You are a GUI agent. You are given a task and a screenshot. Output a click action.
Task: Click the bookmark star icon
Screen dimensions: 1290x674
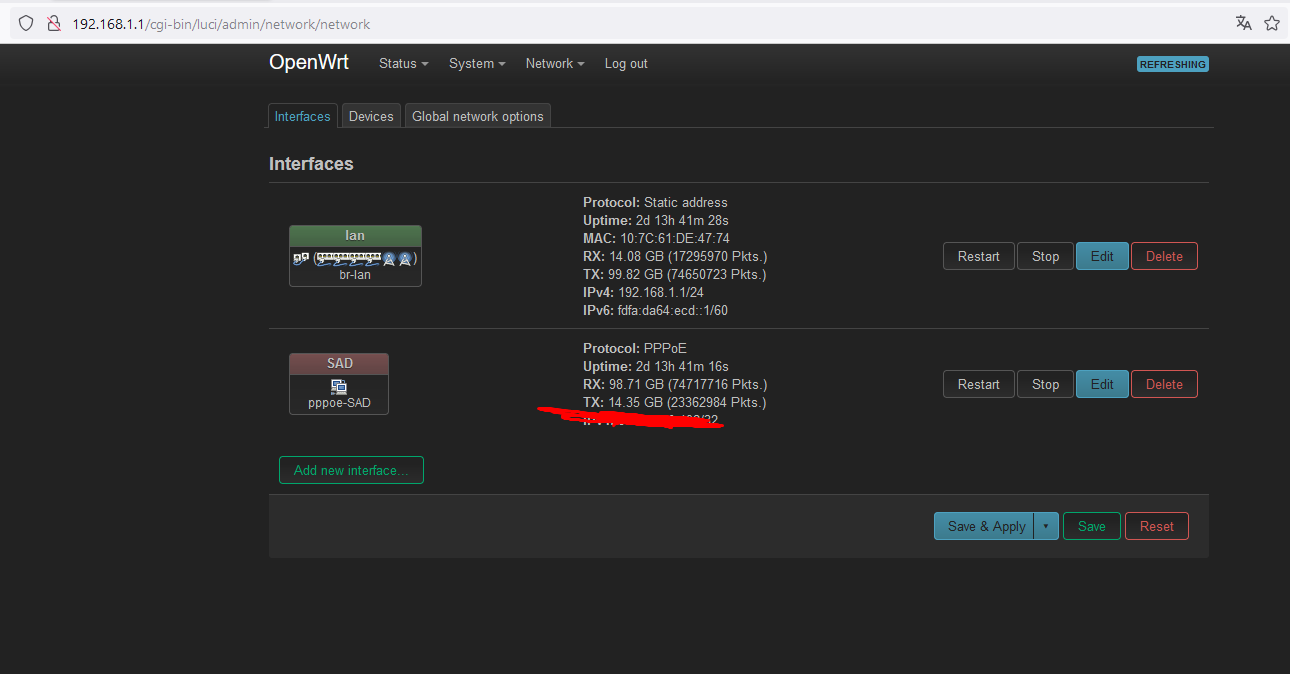[x=1271, y=23]
